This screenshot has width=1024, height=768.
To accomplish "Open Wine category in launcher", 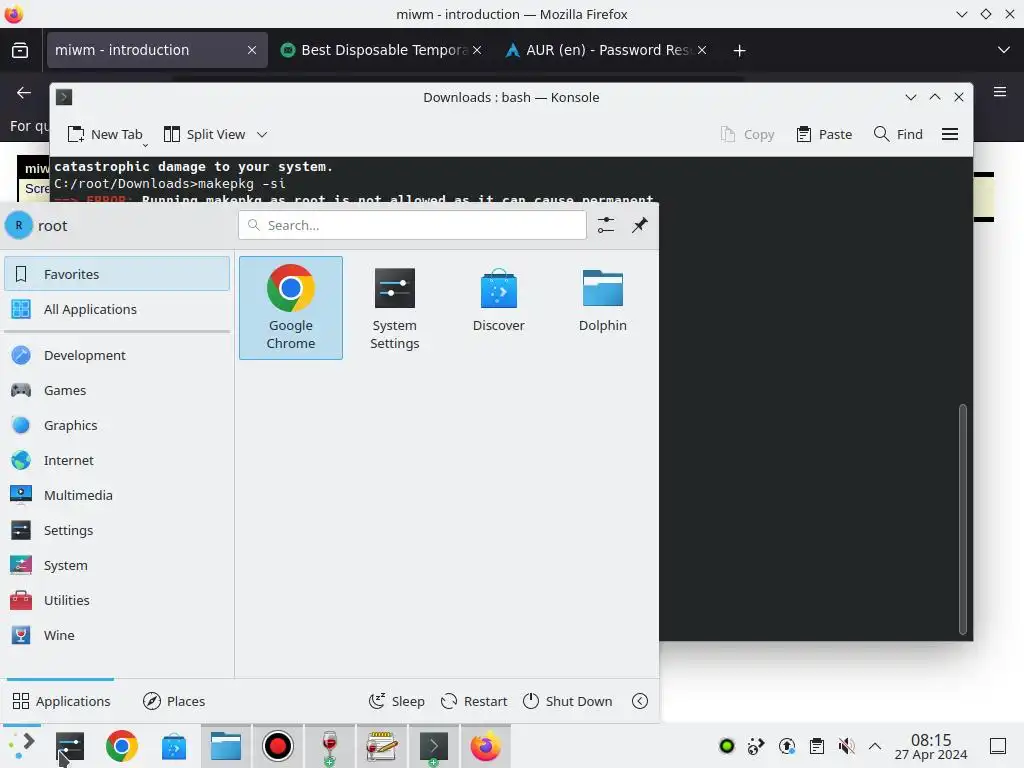I will coord(117,635).
